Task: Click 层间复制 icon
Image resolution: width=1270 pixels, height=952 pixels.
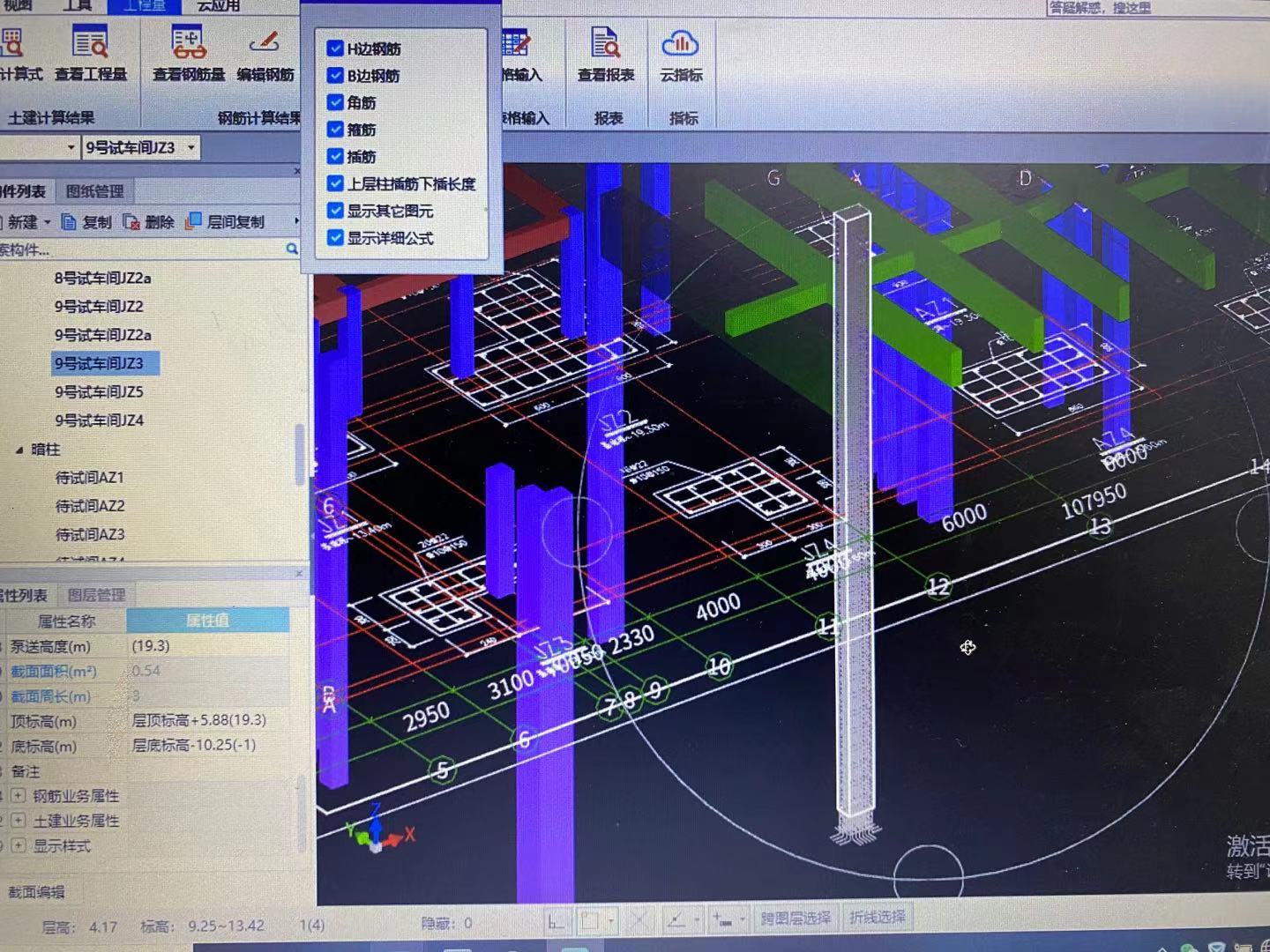Action: pos(193,221)
